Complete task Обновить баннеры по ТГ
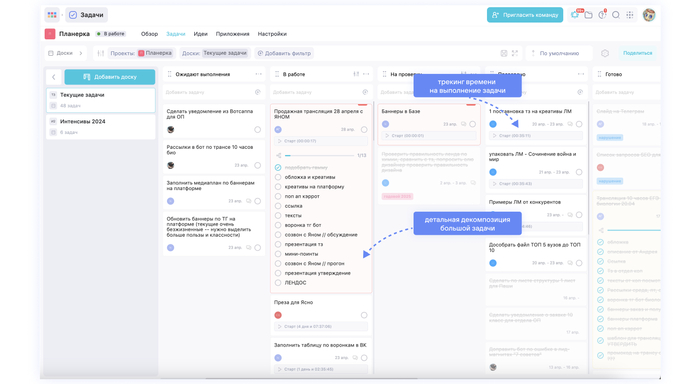This screenshot has width=700, height=384. pyautogui.click(x=258, y=248)
